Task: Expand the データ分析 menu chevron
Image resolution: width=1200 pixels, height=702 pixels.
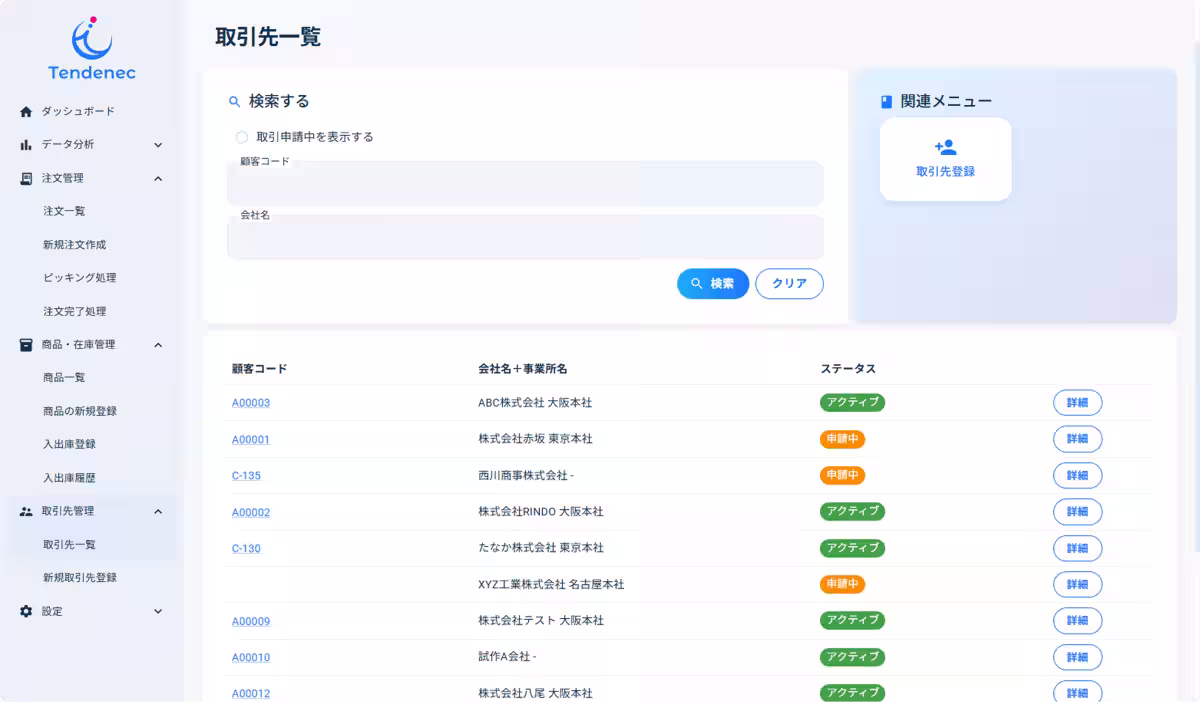Action: tap(158, 144)
